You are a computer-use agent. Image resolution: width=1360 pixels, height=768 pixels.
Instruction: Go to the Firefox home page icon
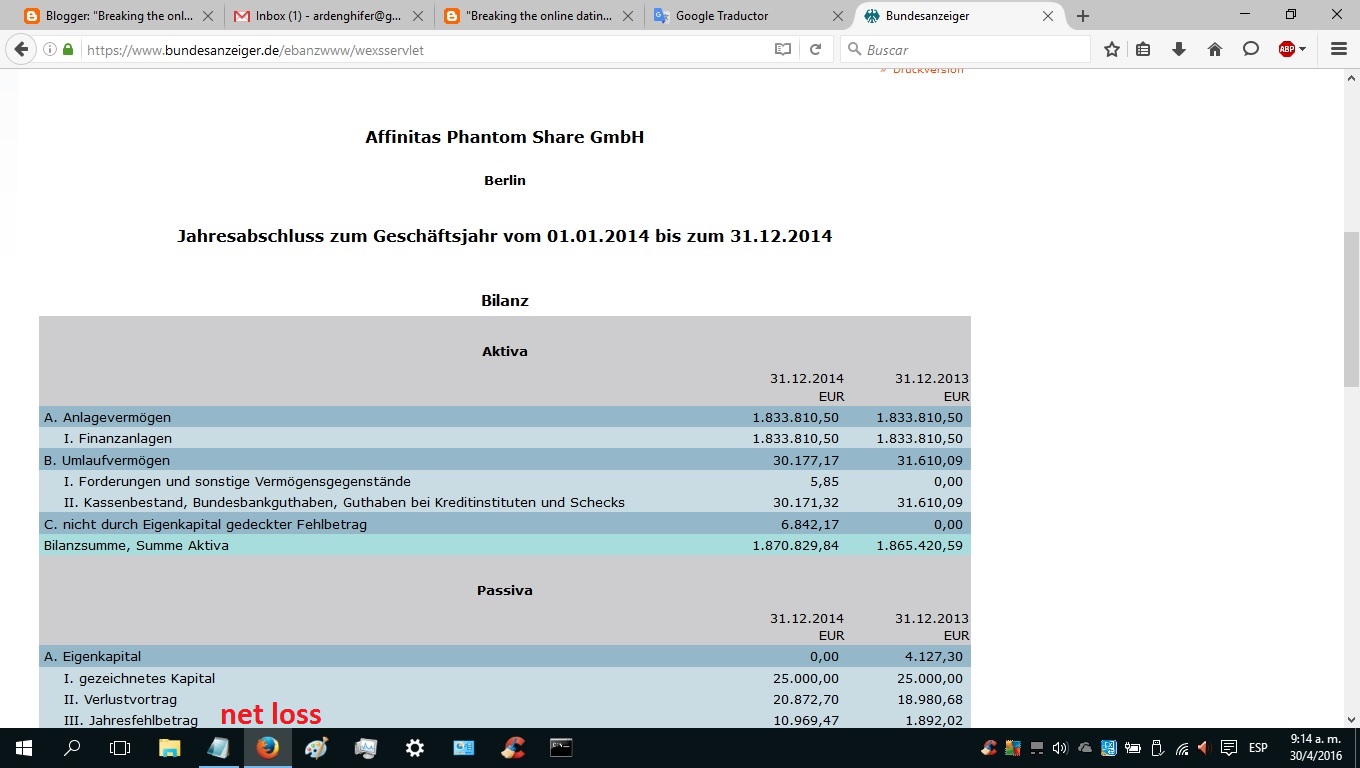tap(1215, 49)
